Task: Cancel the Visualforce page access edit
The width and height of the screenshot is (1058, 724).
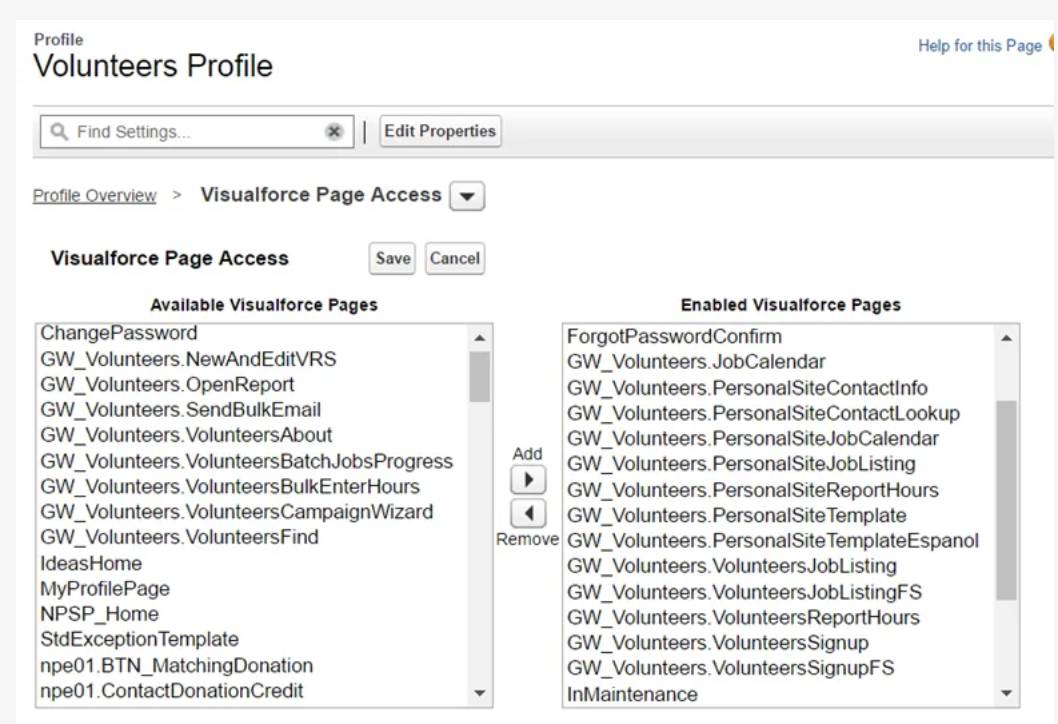Action: [455, 258]
